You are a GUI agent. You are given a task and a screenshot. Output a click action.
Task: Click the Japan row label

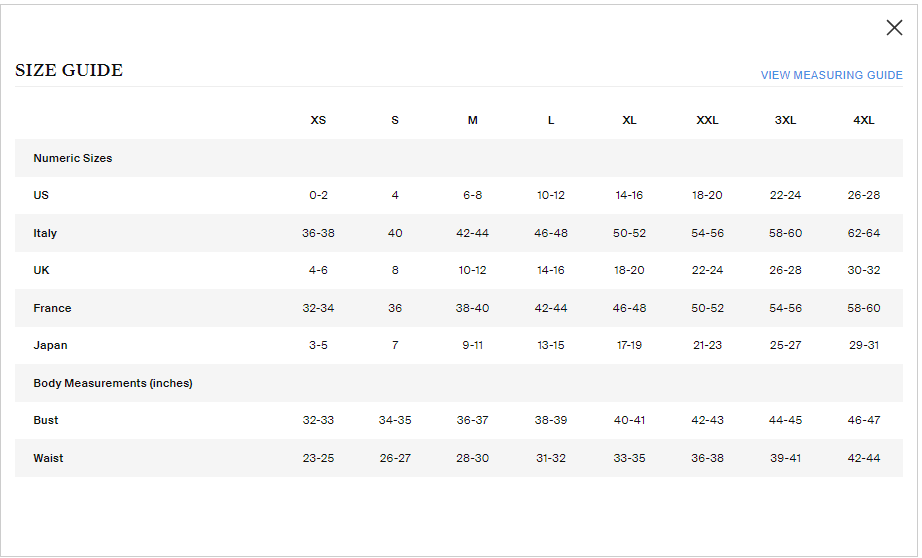[48, 345]
